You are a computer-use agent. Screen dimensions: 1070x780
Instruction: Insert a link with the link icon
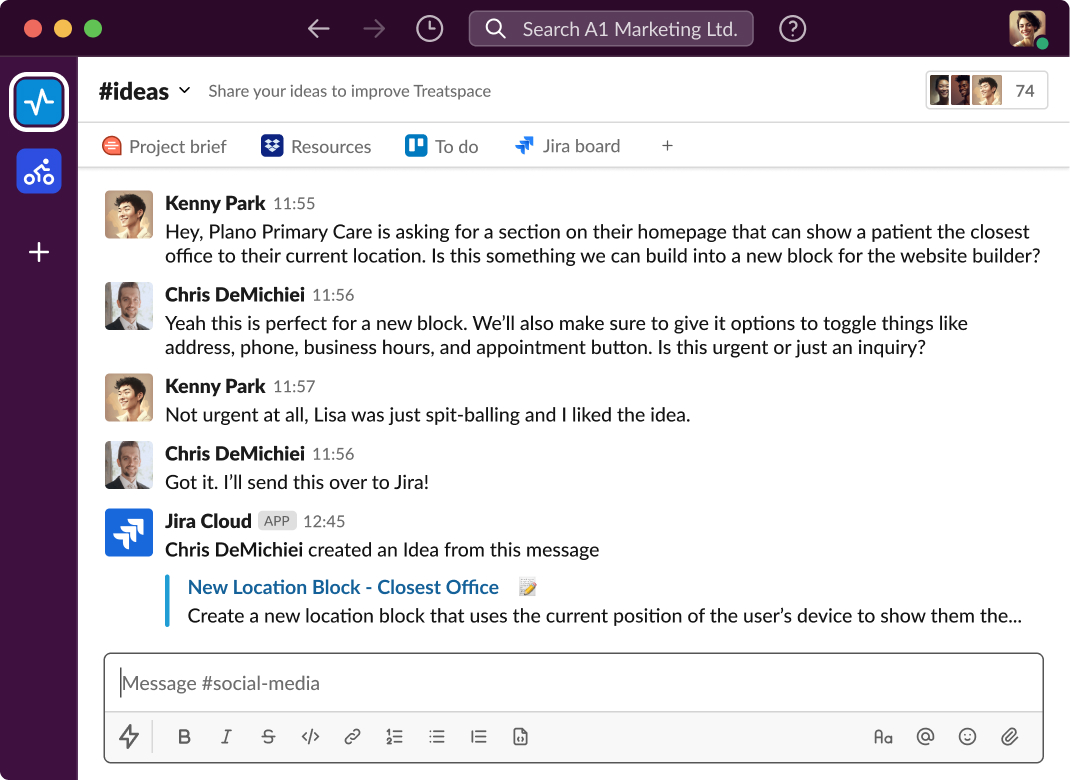352,736
